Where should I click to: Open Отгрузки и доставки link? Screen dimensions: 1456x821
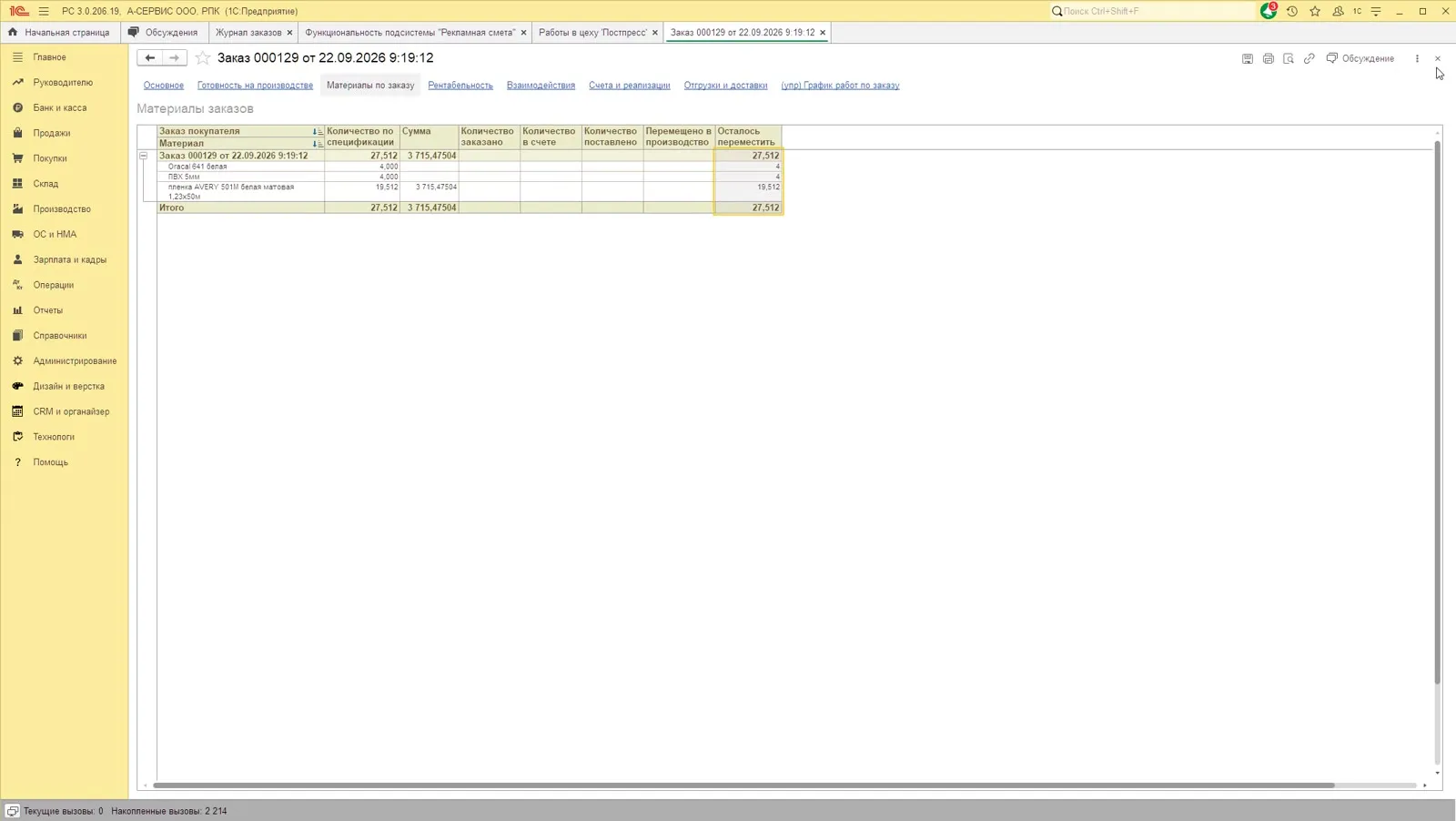[725, 86]
